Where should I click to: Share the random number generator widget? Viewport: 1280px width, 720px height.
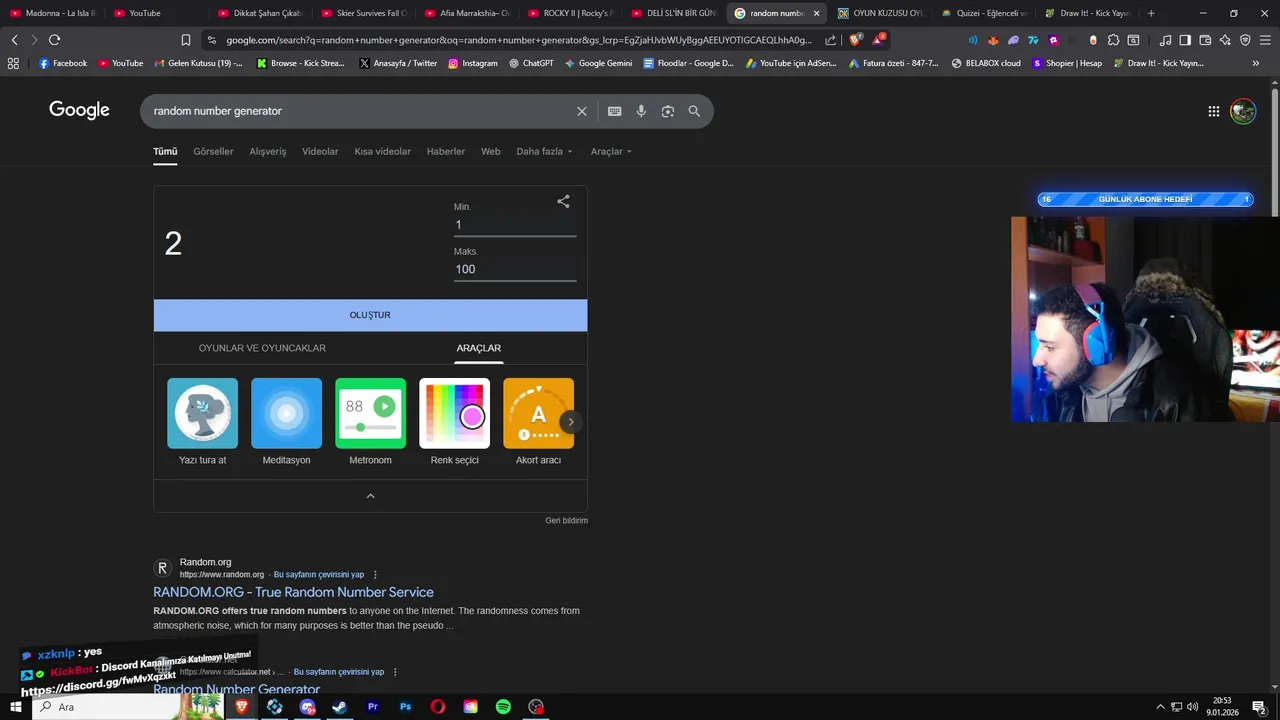coord(563,201)
